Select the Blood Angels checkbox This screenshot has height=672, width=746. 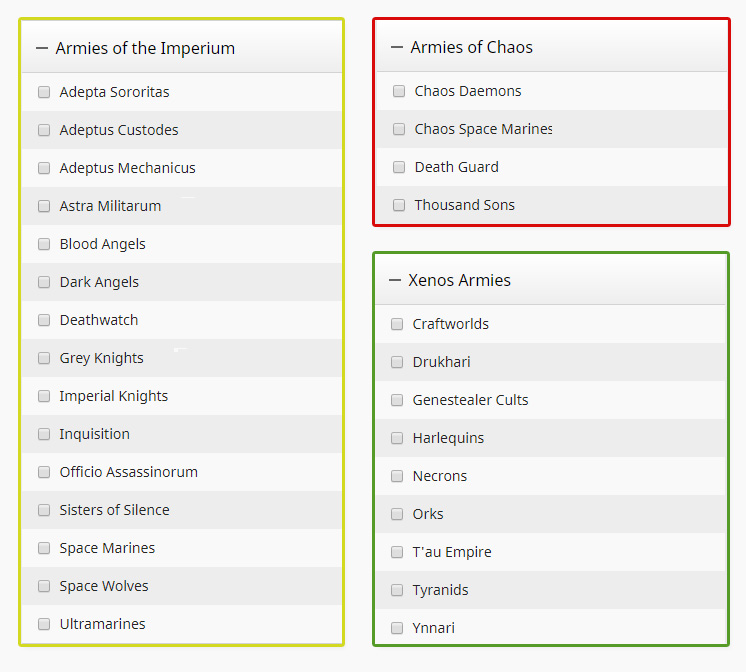(x=44, y=244)
